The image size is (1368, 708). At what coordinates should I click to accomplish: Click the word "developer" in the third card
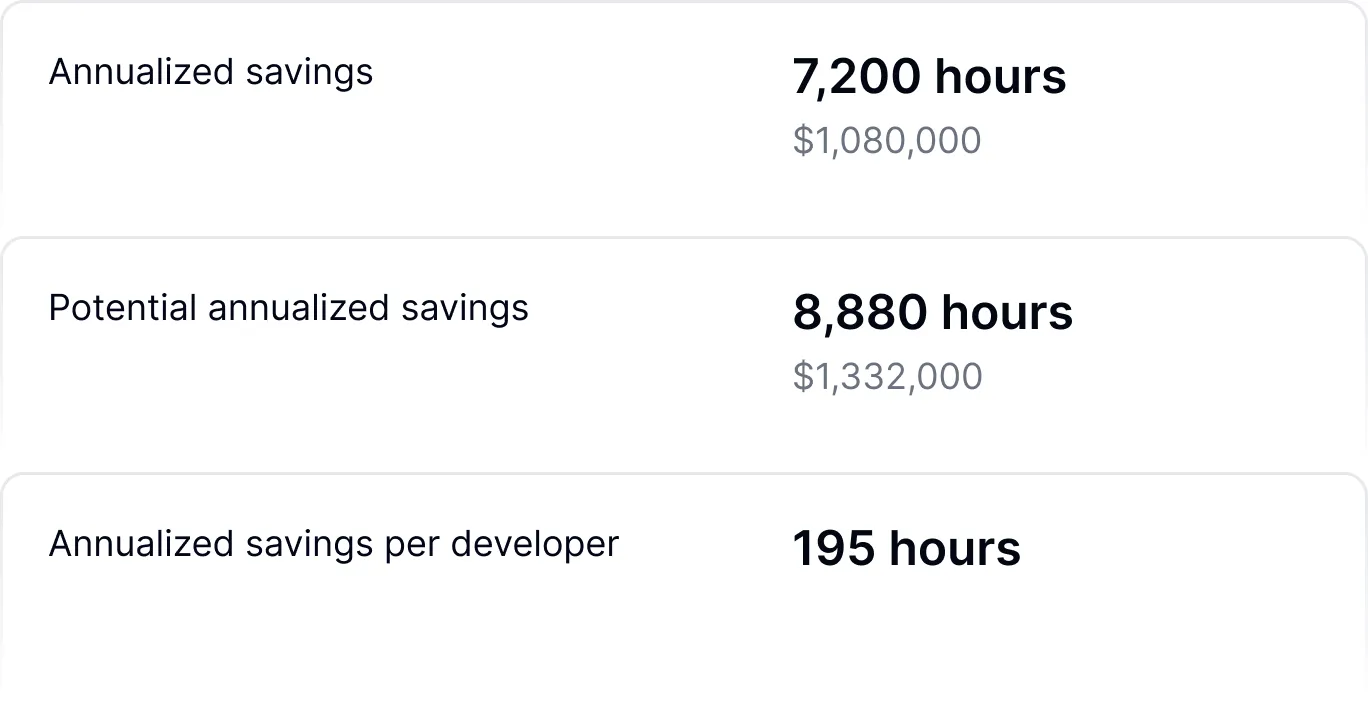pyautogui.click(x=535, y=544)
